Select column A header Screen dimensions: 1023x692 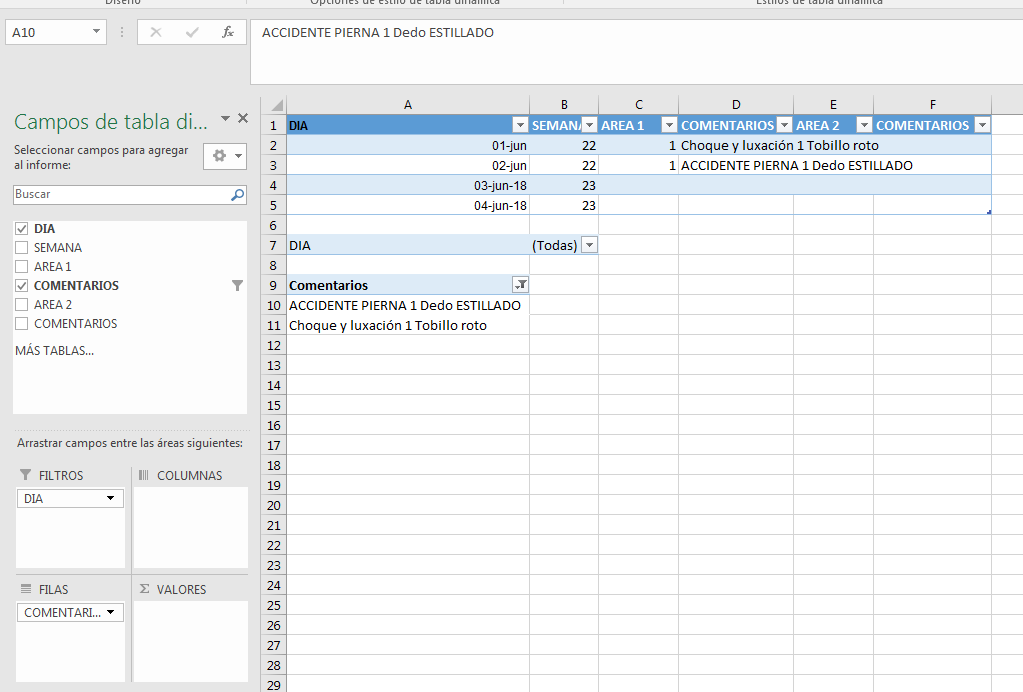pos(408,105)
